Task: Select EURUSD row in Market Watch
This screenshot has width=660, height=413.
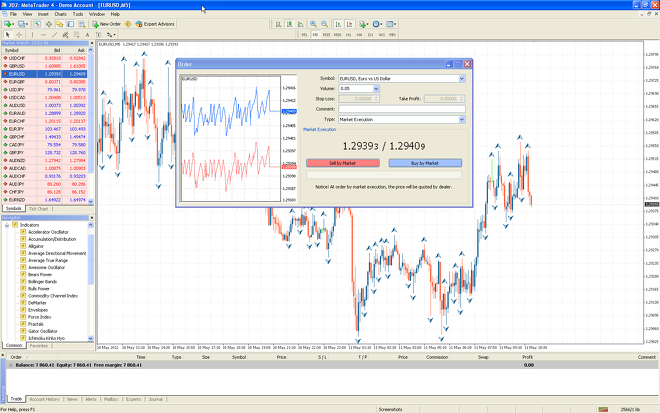Action: click(45, 74)
